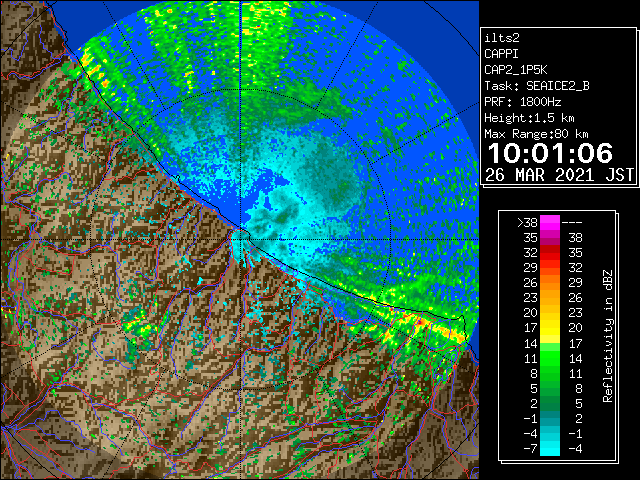Image resolution: width=640 pixels, height=480 pixels.
Task: Click the radar site at the crosshair center
Action: click(240, 240)
